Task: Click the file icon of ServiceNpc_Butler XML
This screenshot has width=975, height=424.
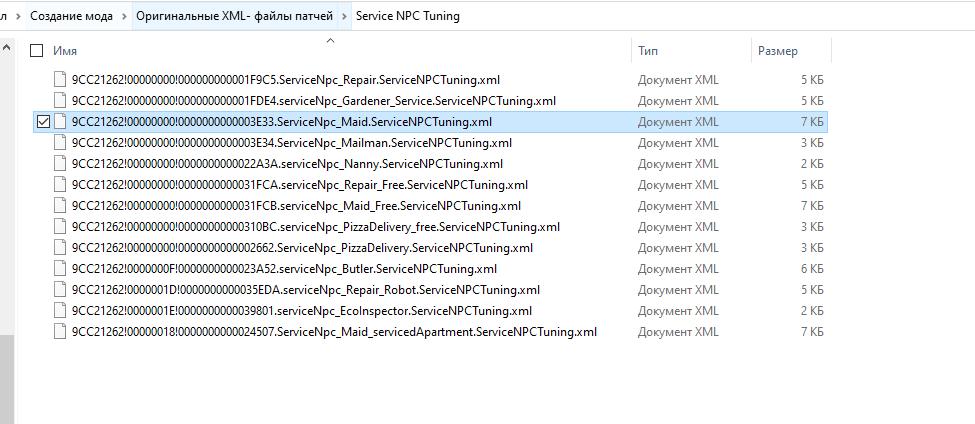Action: point(61,269)
